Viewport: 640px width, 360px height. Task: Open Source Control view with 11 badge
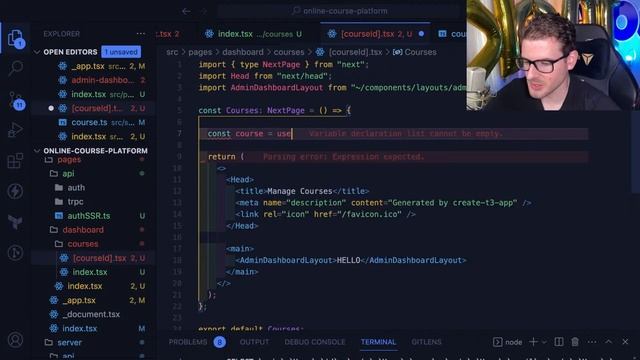pyautogui.click(x=16, y=100)
